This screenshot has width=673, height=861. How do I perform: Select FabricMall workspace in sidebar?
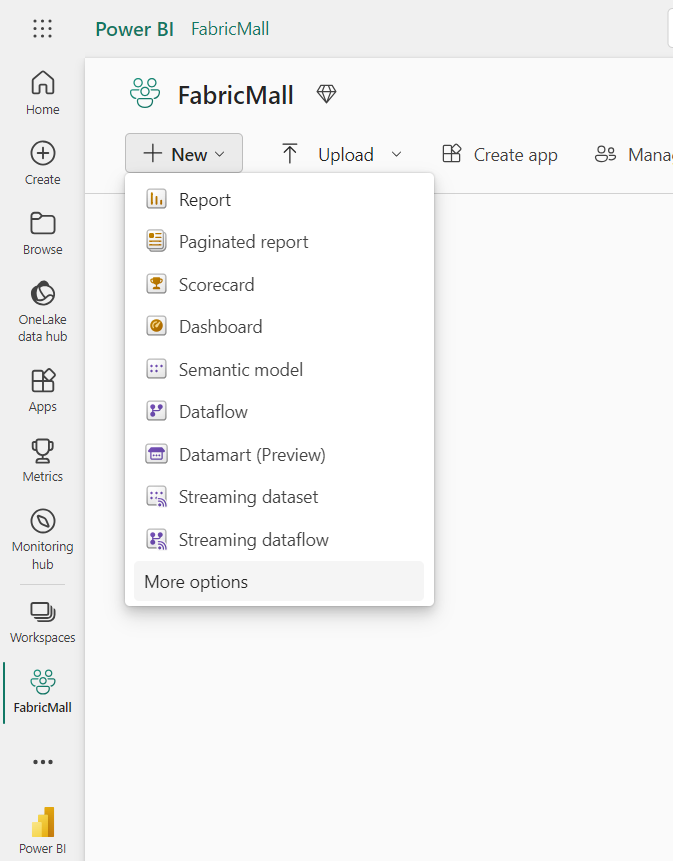[42, 692]
